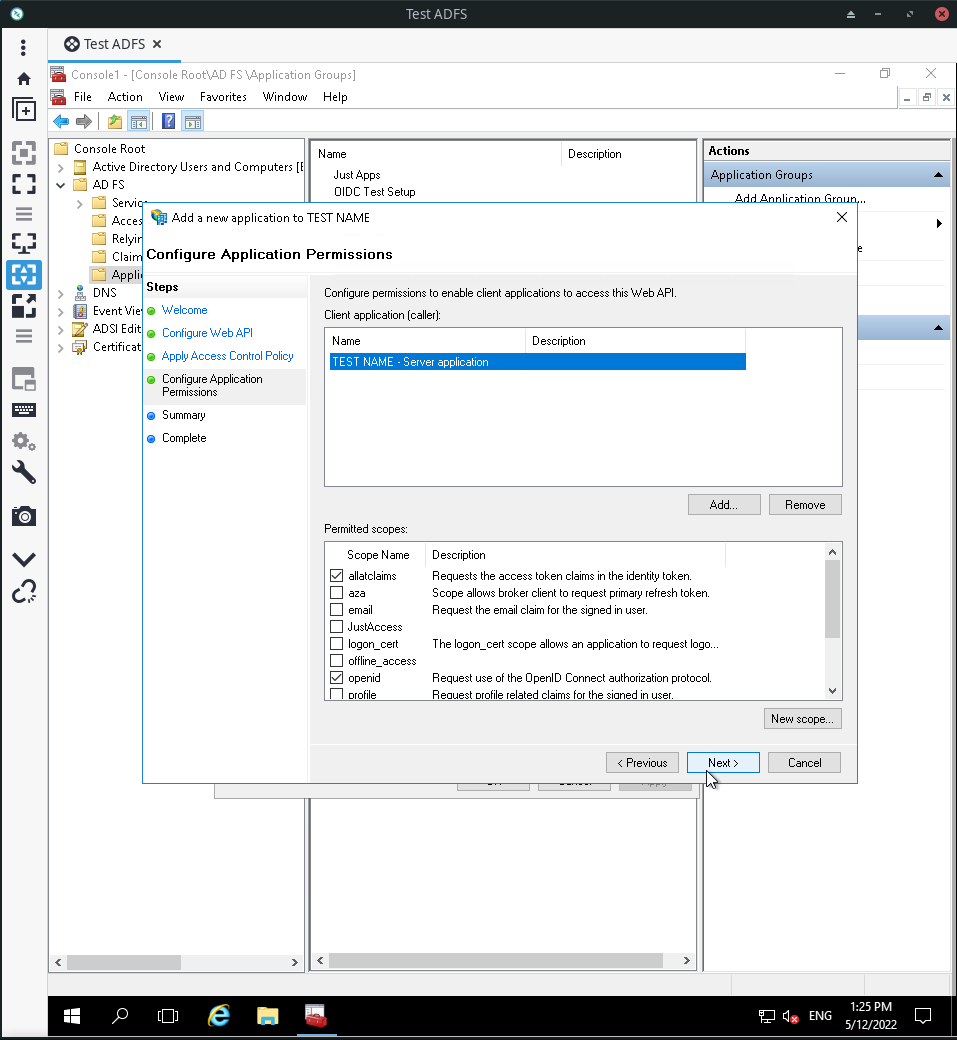
Task: Click the keyboard icon in left sidebar
Action: click(24, 410)
